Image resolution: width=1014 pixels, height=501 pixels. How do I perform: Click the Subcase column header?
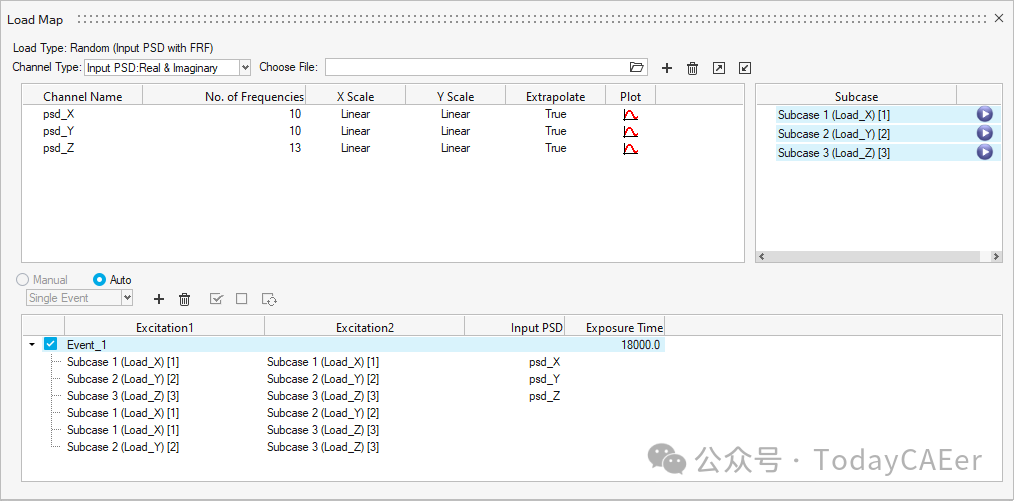pos(856,96)
